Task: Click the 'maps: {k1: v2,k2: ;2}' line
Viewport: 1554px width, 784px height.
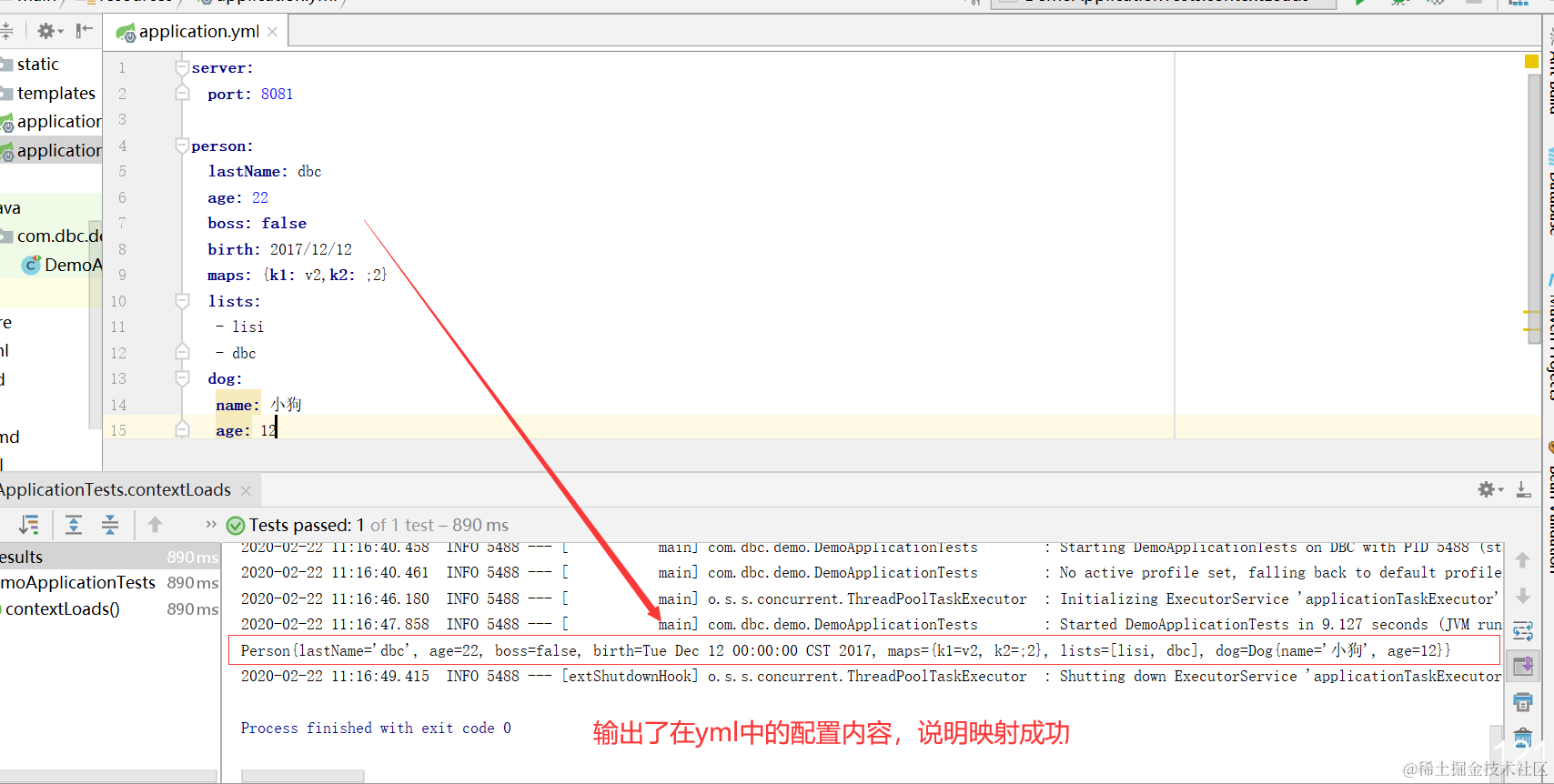Action: (x=297, y=275)
